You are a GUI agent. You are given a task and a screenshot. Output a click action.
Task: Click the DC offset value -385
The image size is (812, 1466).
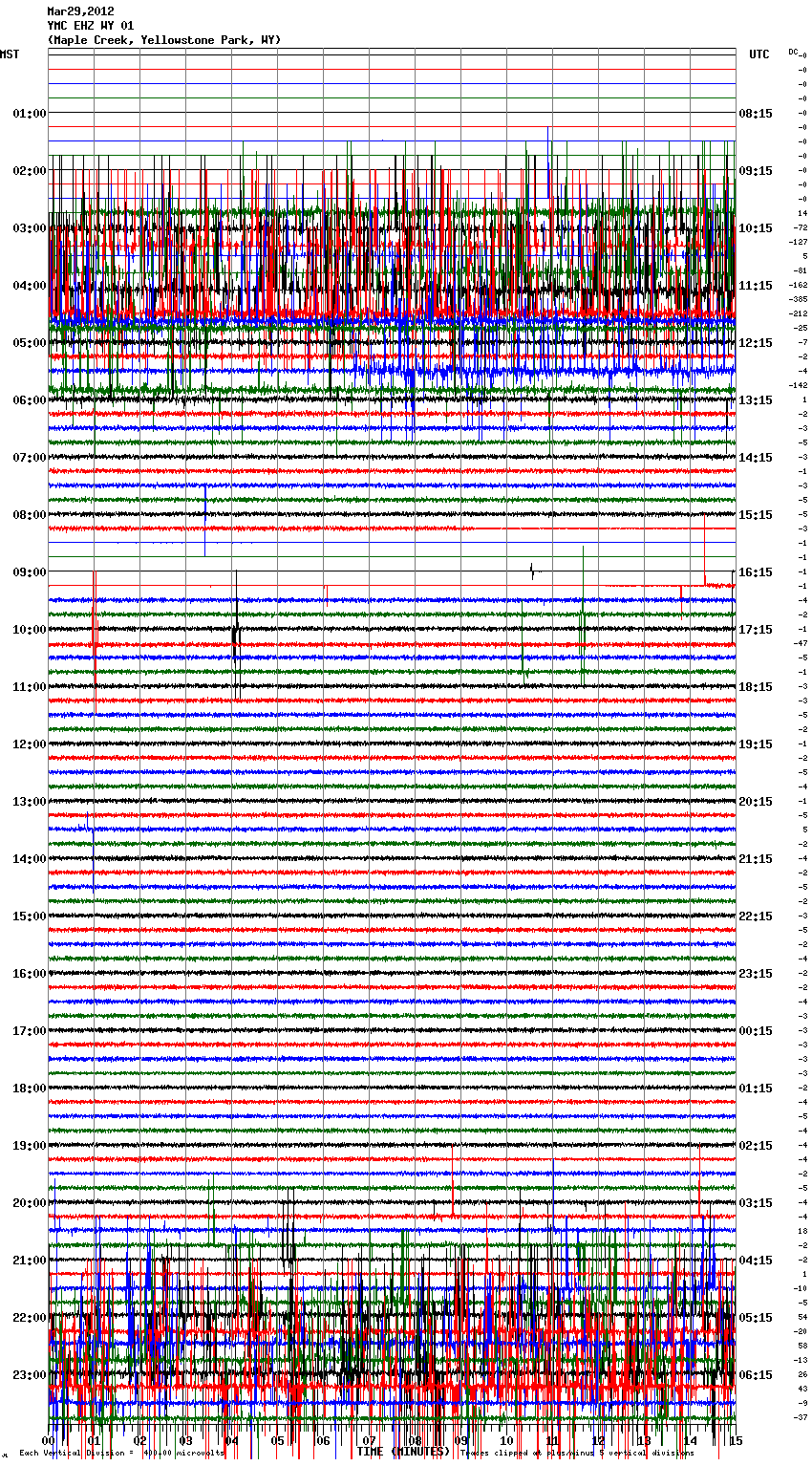[x=800, y=299]
